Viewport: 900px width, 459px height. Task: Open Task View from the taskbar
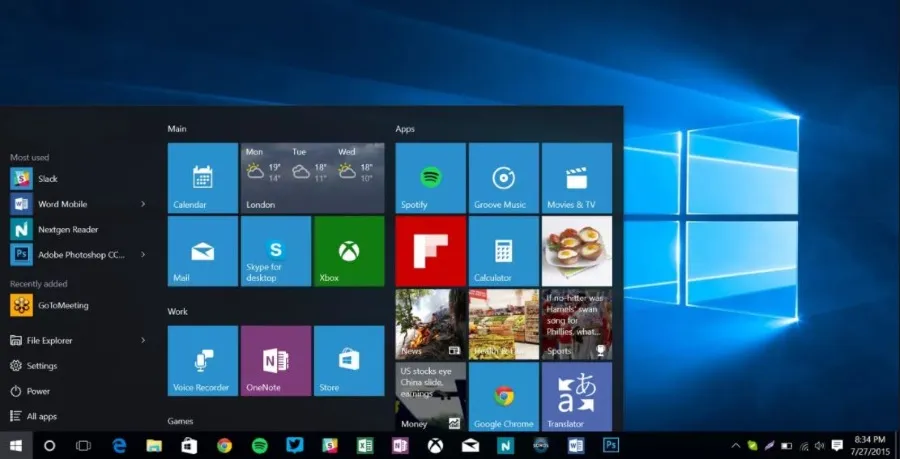[x=84, y=445]
